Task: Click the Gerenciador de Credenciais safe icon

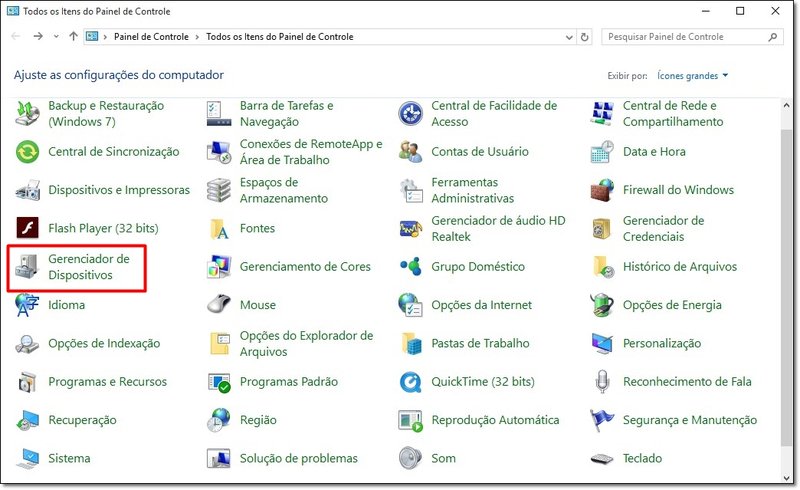Action: pos(602,228)
